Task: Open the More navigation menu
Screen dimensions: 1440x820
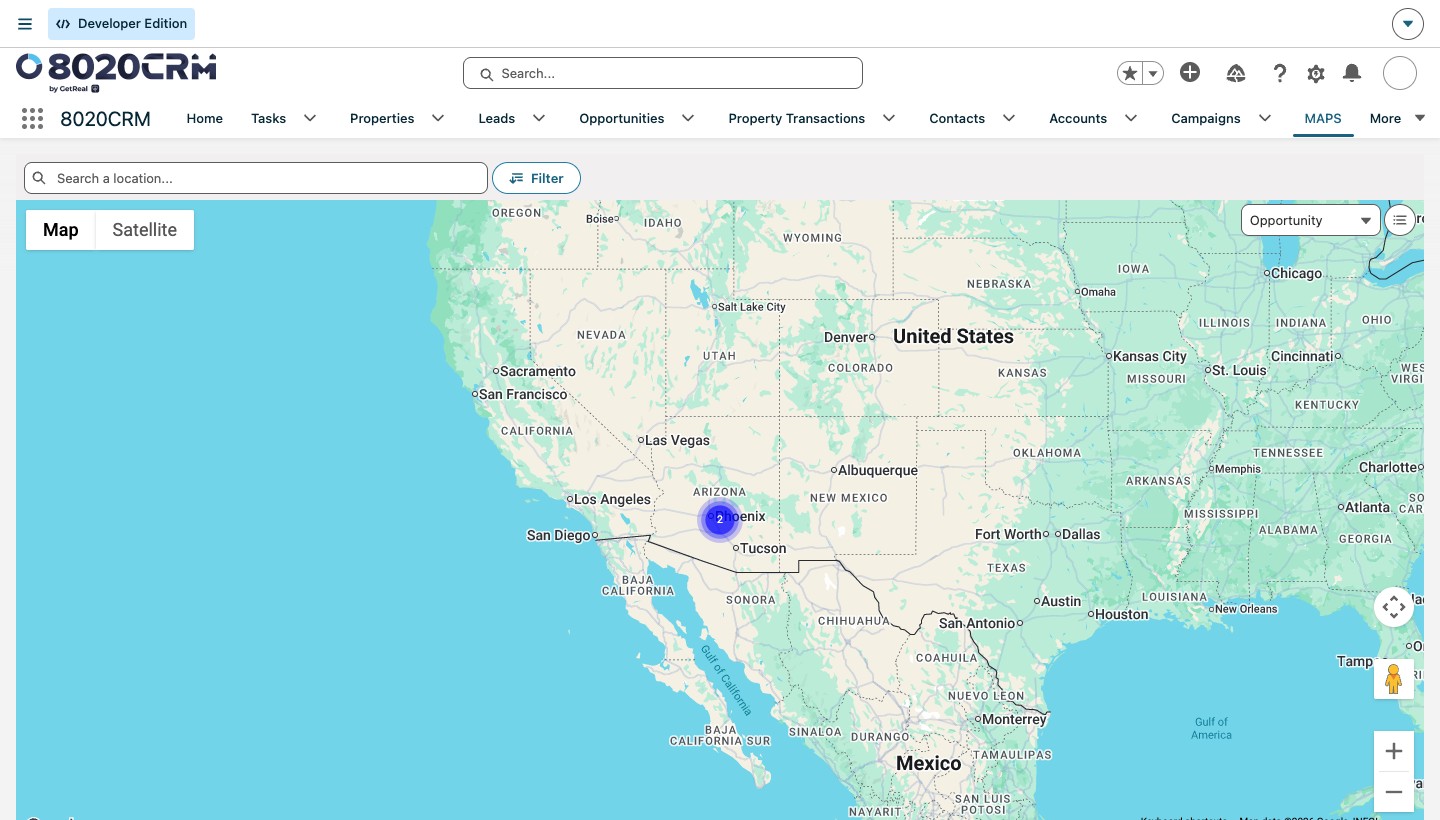Action: (x=1397, y=118)
